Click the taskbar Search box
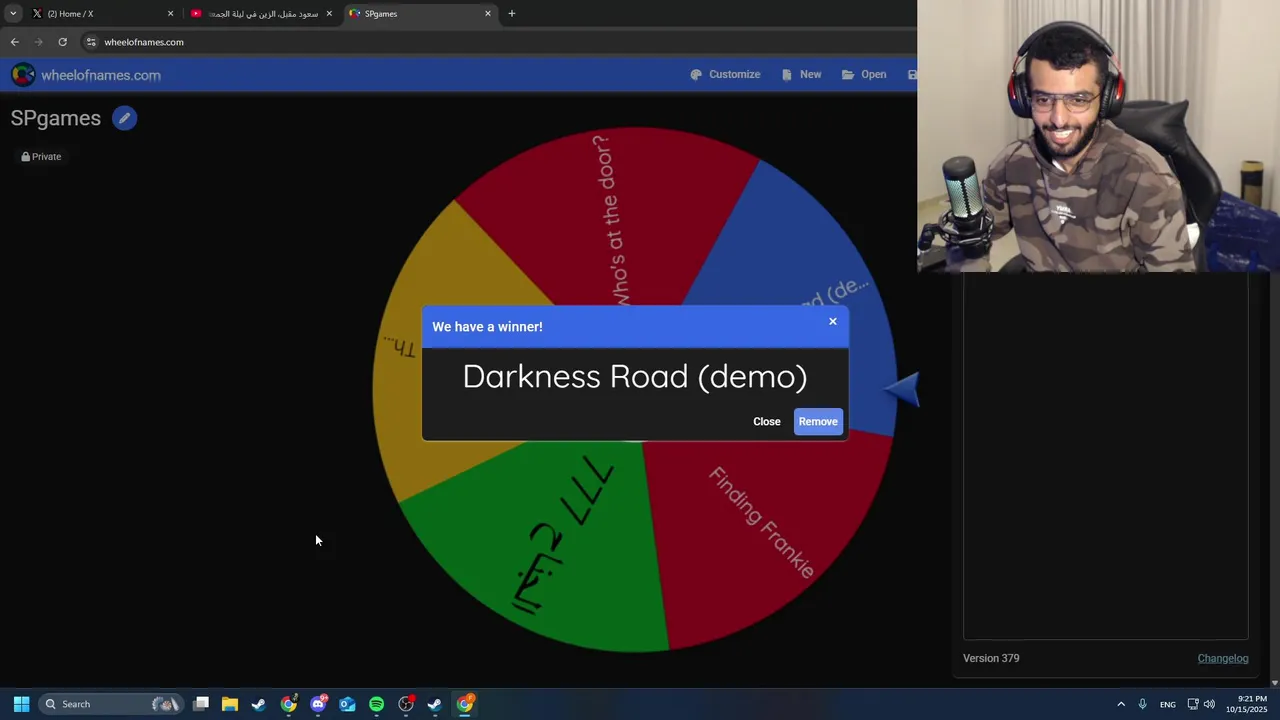 pos(110,704)
